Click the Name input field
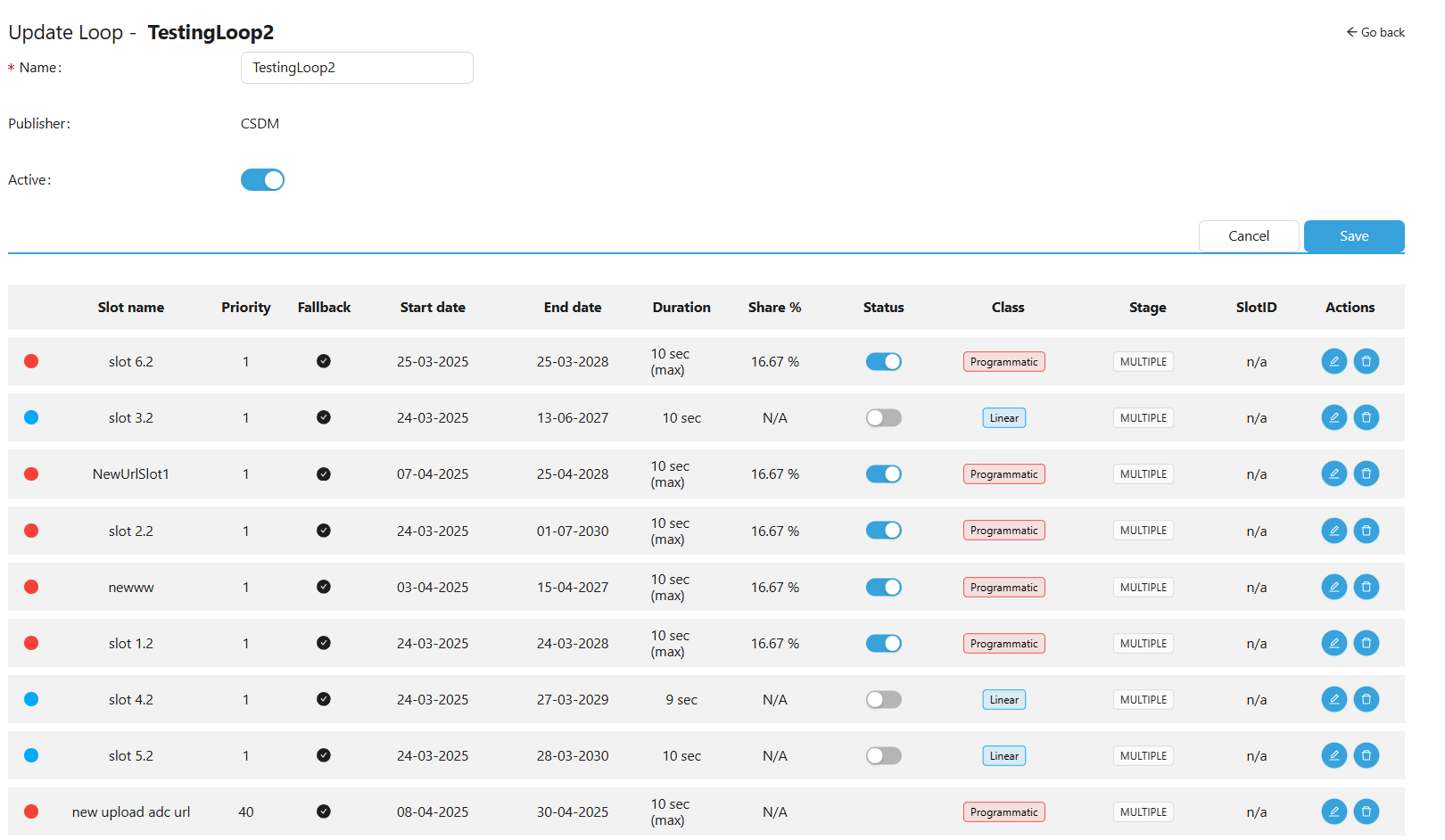The image size is (1445, 840). pyautogui.click(x=357, y=68)
